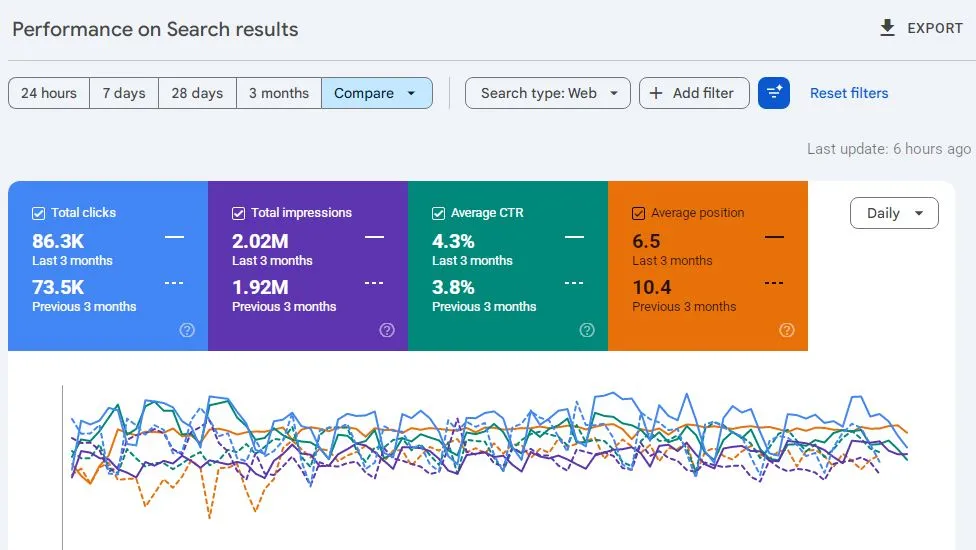Open help icon in Average CTR card
This screenshot has height=550, width=976.
pos(586,330)
